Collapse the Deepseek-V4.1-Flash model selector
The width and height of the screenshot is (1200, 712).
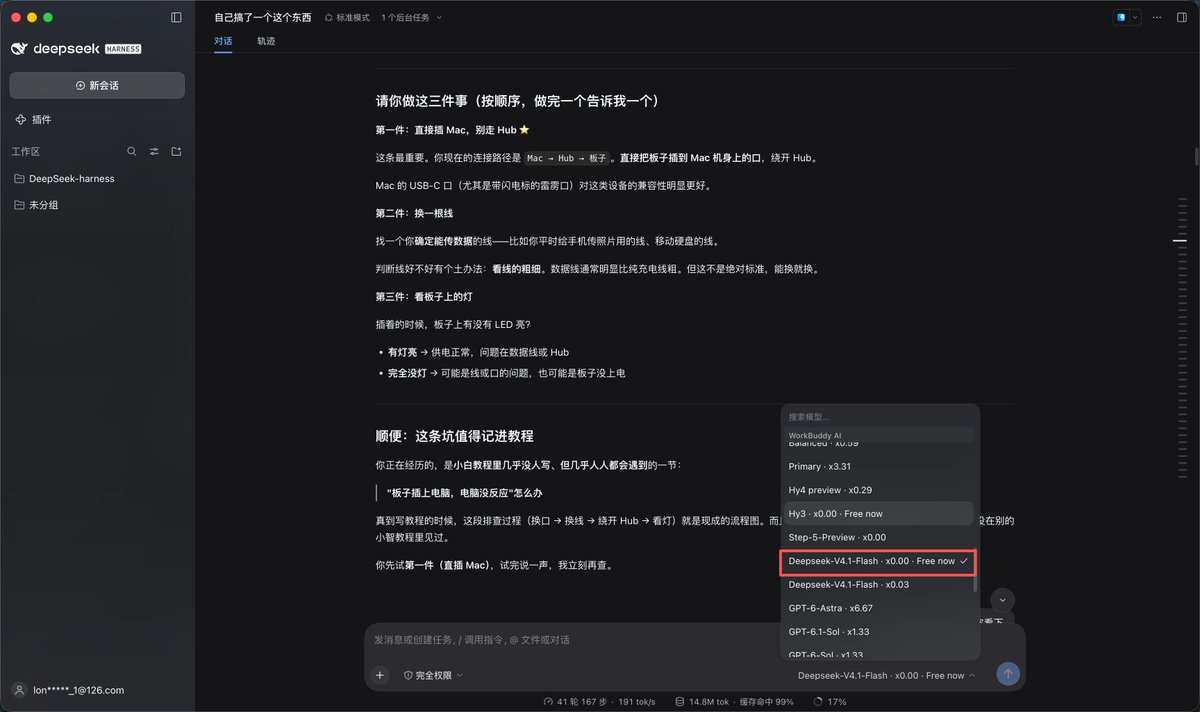pyautogui.click(x=887, y=675)
